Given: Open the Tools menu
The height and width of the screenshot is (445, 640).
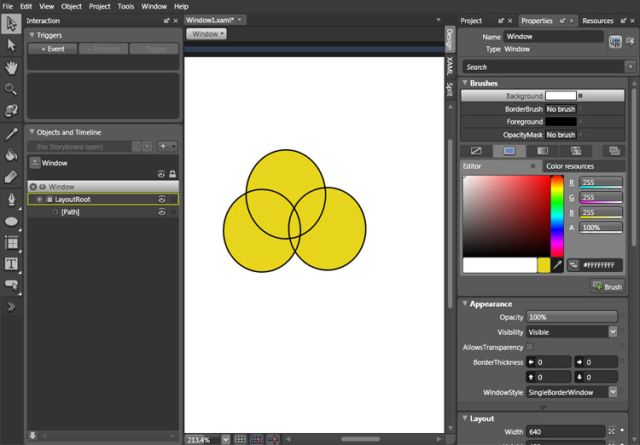Looking at the screenshot, I should tap(126, 7).
